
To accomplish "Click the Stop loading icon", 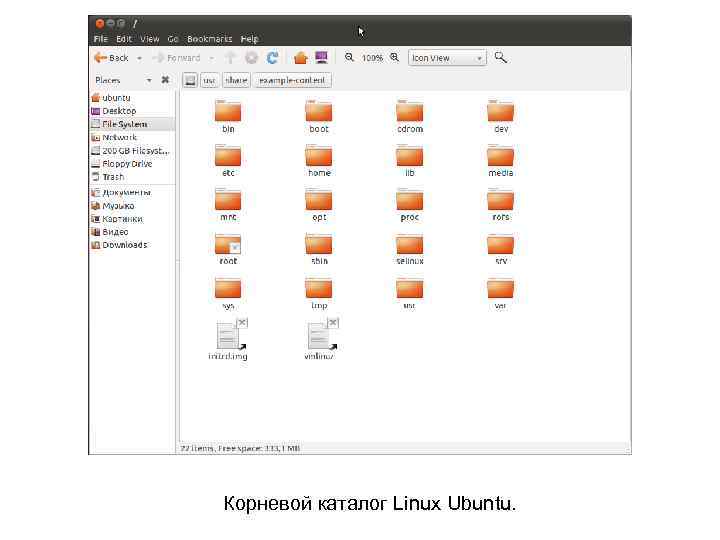I will point(251,57).
